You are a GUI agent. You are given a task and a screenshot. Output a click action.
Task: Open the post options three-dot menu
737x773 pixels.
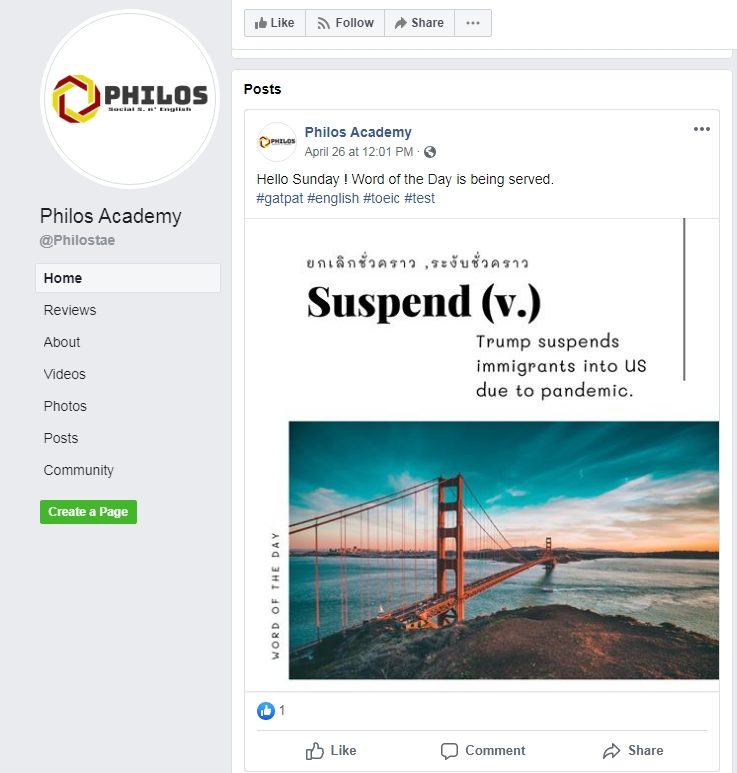point(702,129)
